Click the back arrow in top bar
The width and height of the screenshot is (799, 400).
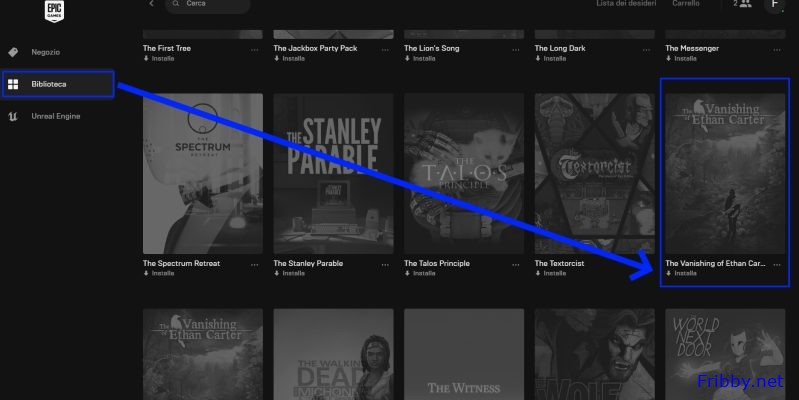[x=151, y=5]
